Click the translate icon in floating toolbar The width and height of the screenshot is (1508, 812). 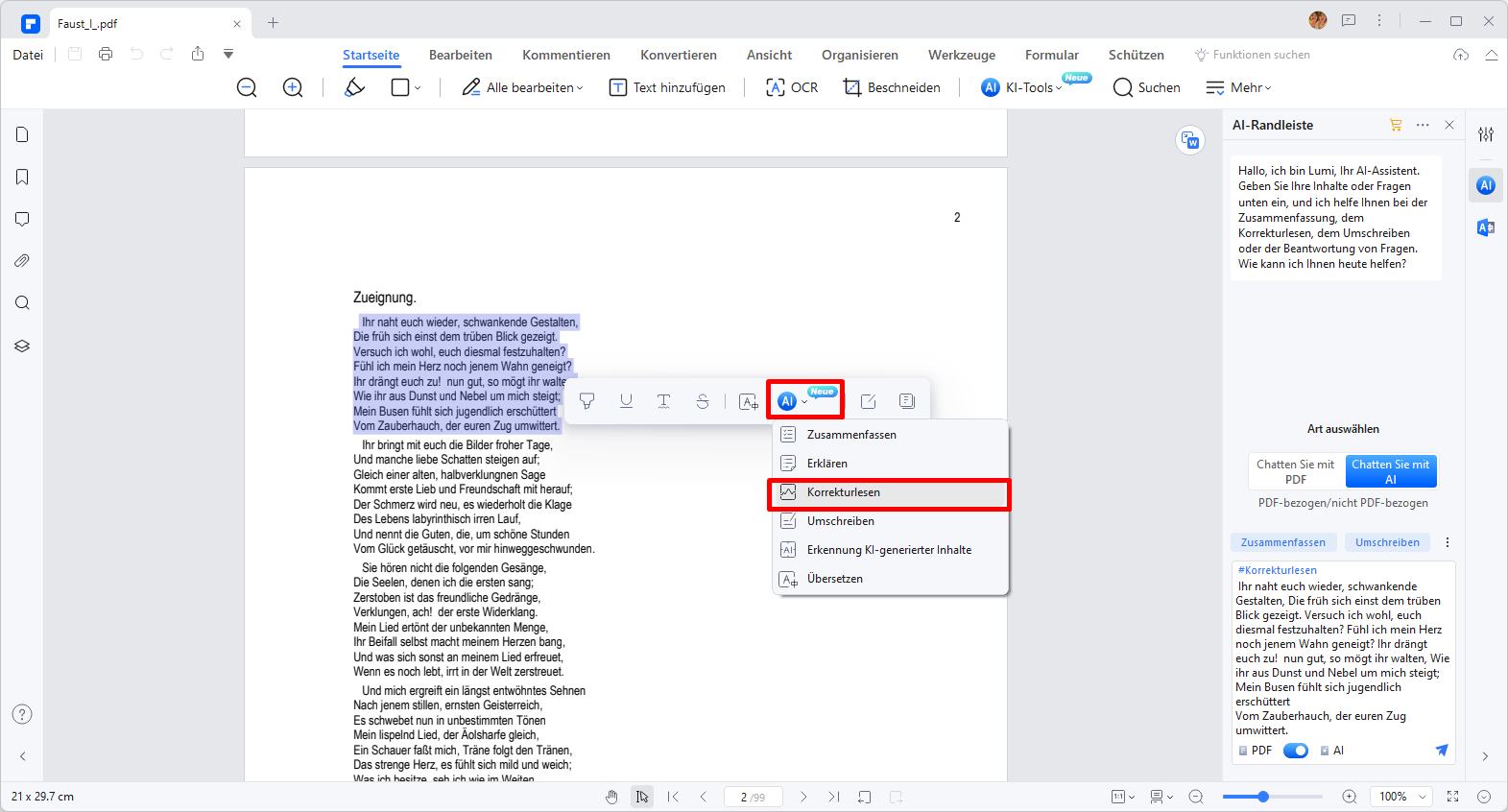pyautogui.click(x=749, y=401)
